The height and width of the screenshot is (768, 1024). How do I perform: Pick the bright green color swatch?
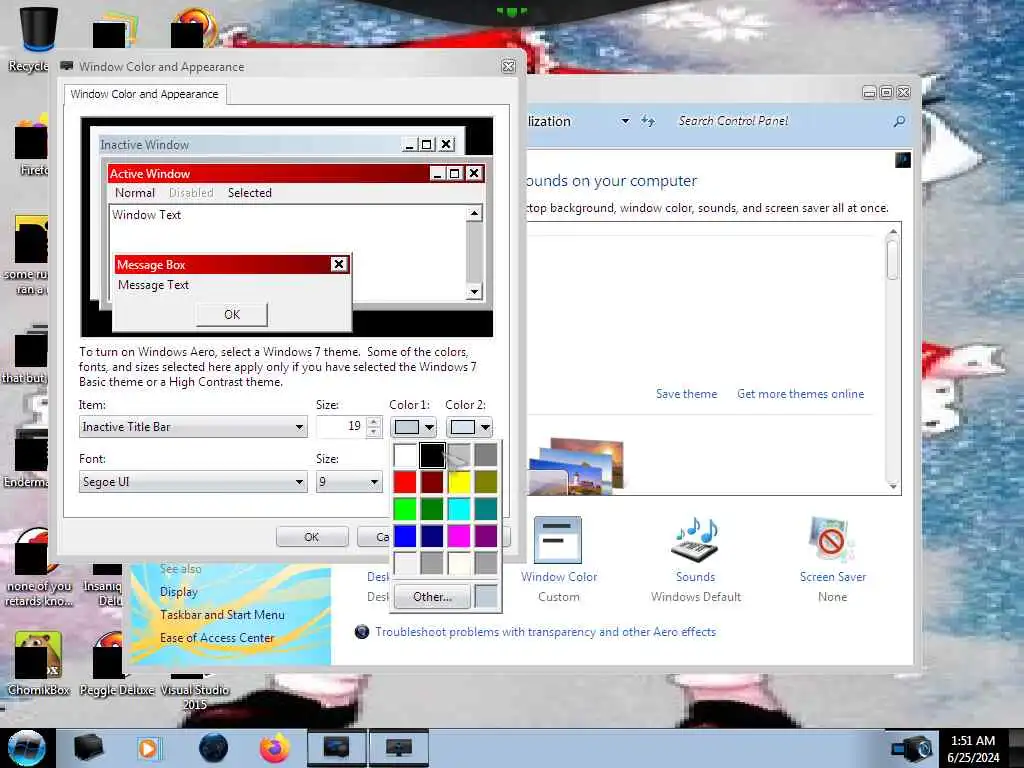[405, 509]
